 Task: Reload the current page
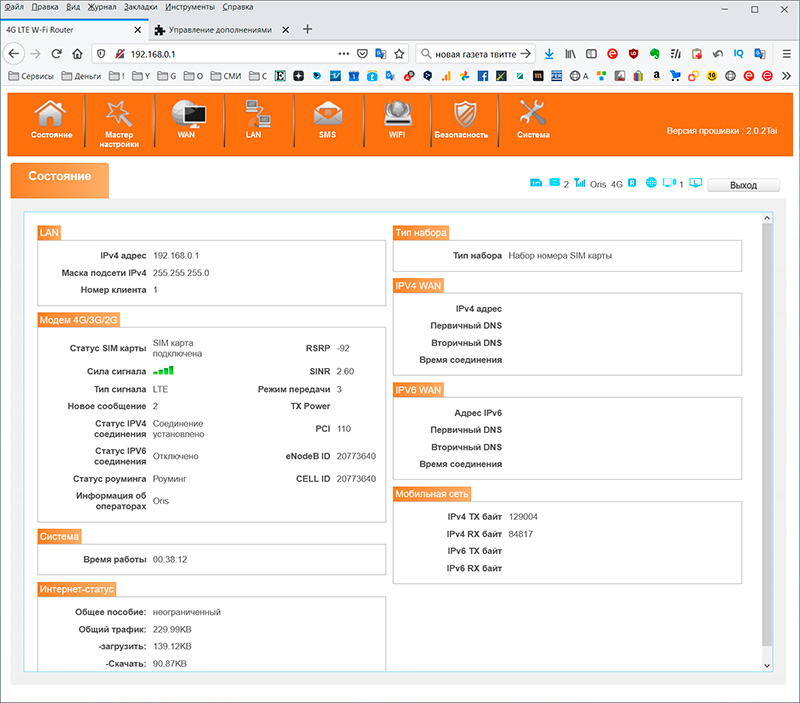coord(56,53)
